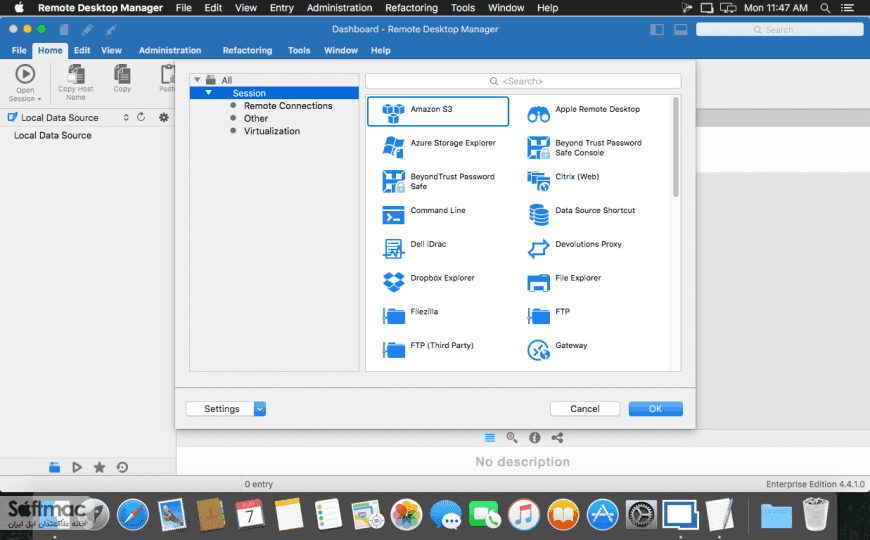
Task: Click the magnifier icon in dashboard footer
Action: click(512, 438)
